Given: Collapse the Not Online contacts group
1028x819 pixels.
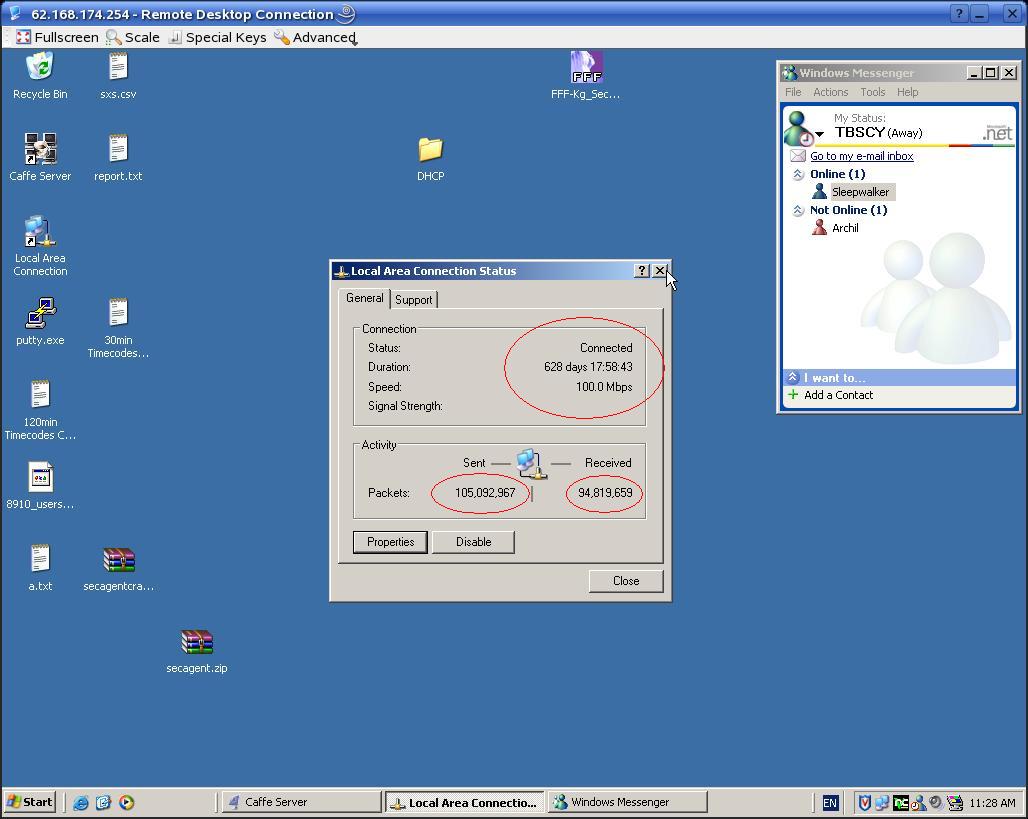Looking at the screenshot, I should pos(798,210).
